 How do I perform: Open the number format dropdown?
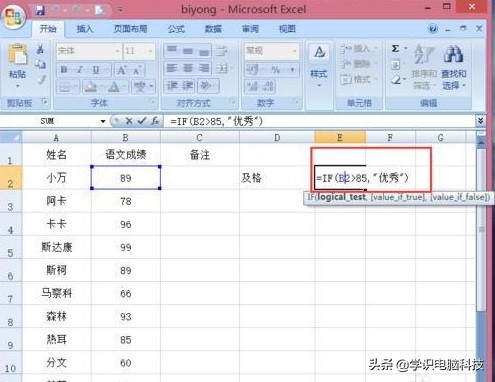[x=294, y=51]
